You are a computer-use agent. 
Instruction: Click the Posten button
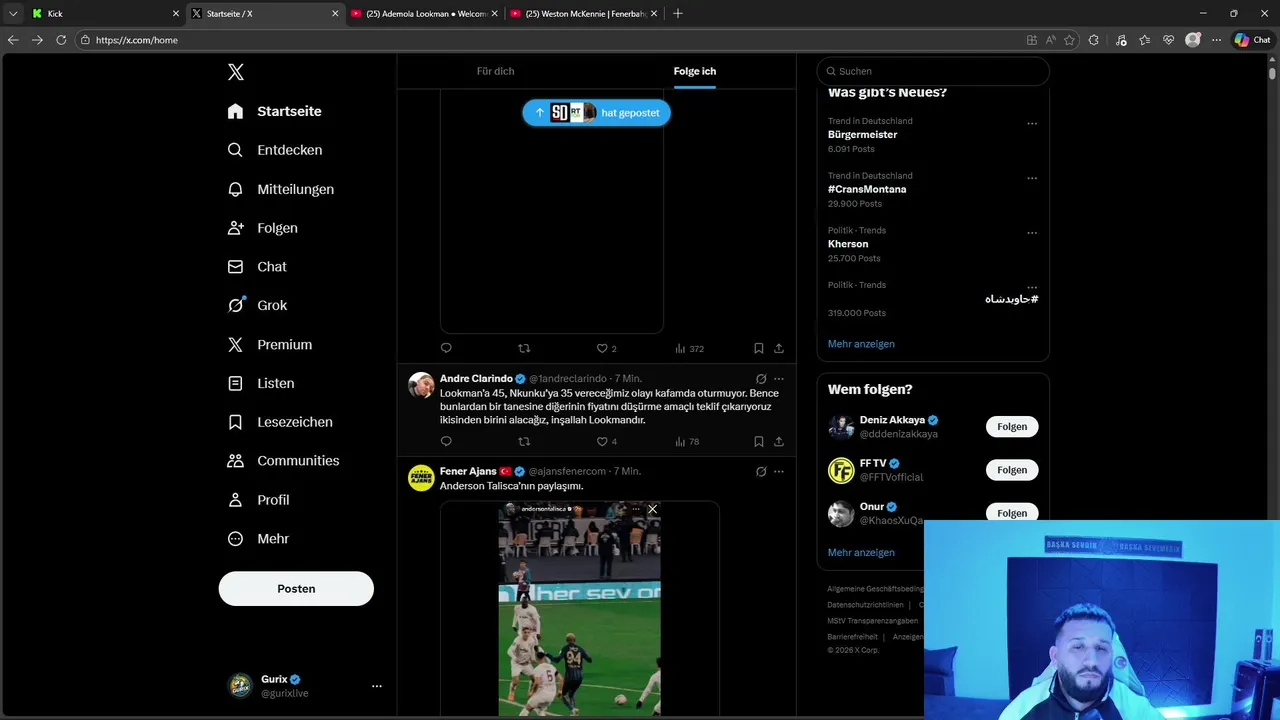tap(296, 589)
